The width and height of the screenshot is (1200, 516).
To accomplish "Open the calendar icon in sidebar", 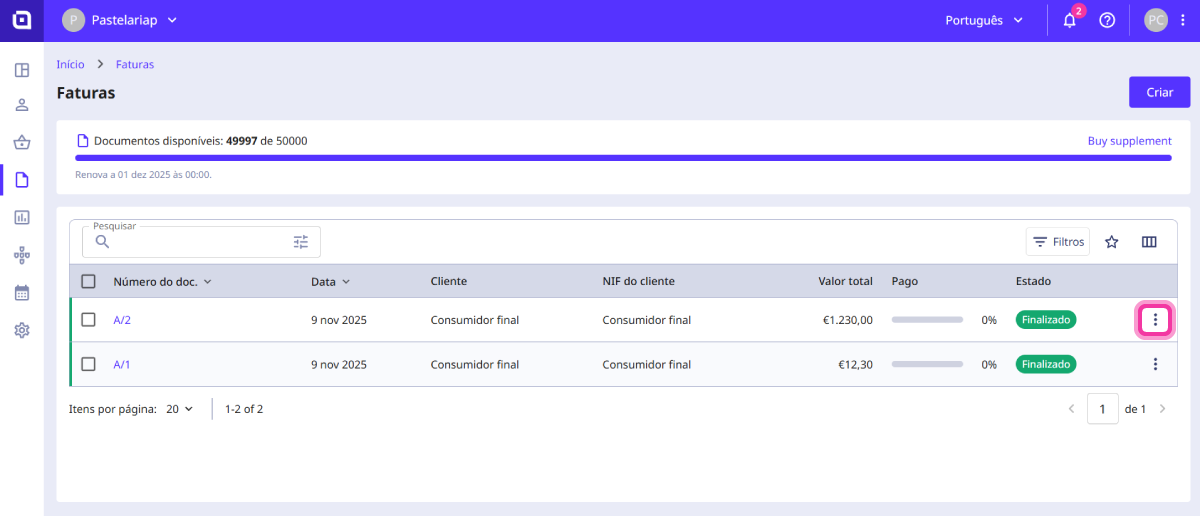I will pos(22,293).
